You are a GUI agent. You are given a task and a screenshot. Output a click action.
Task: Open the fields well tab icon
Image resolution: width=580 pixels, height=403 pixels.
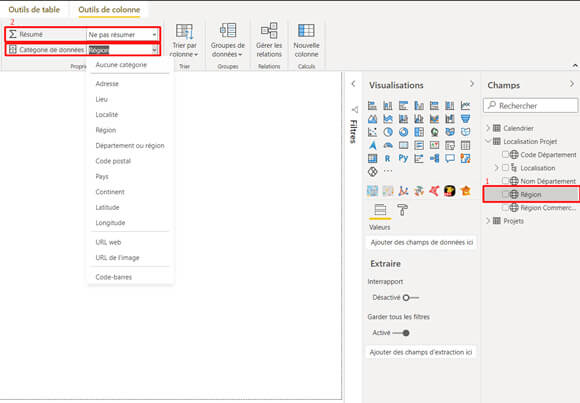click(380, 210)
